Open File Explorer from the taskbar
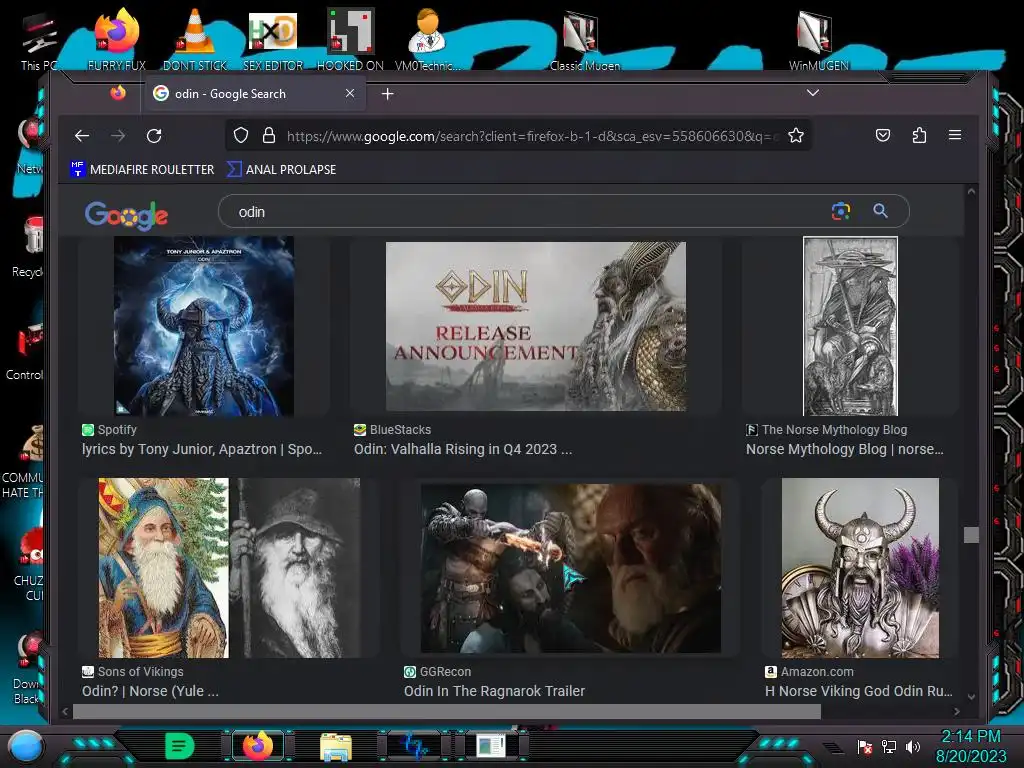1024x768 pixels. click(x=336, y=746)
